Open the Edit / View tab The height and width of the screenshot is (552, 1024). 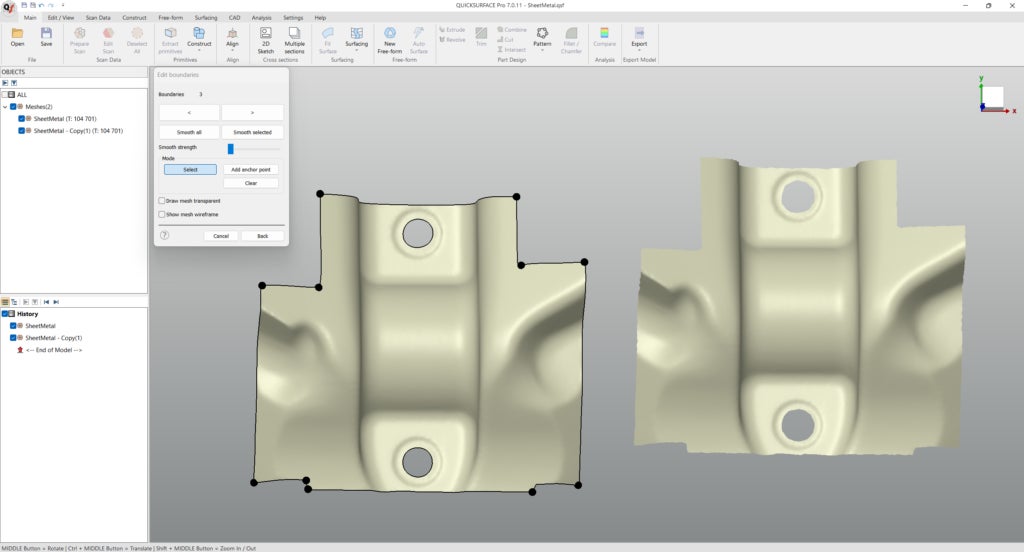[61, 18]
